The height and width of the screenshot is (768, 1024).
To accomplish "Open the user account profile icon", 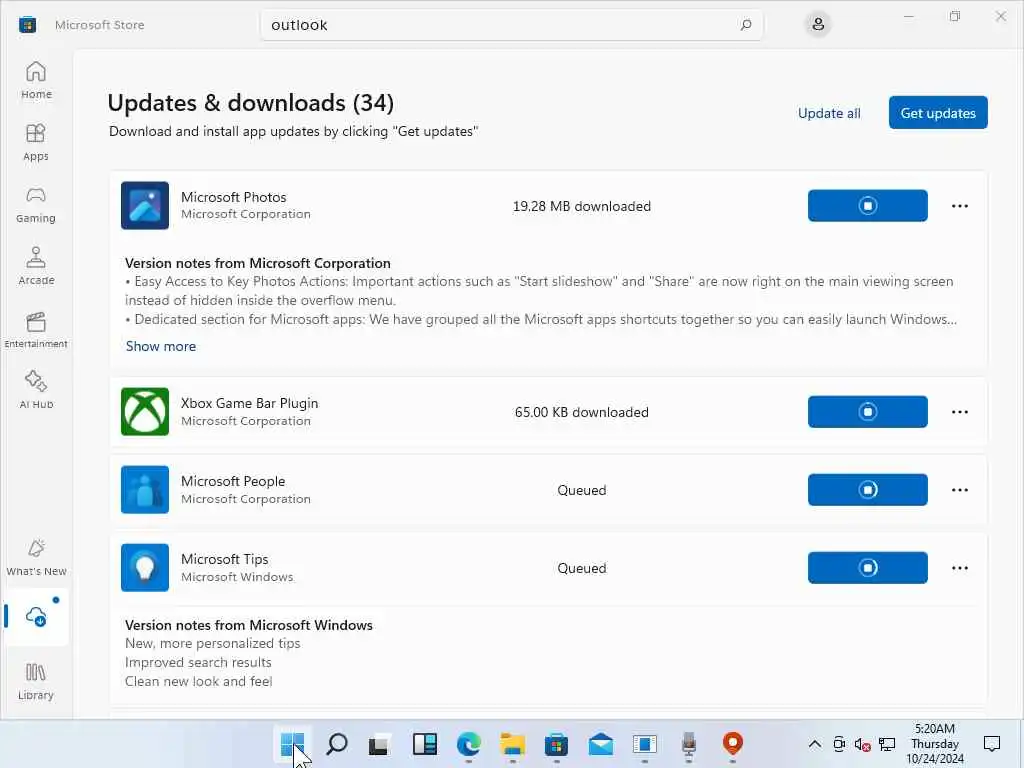I will click(818, 25).
